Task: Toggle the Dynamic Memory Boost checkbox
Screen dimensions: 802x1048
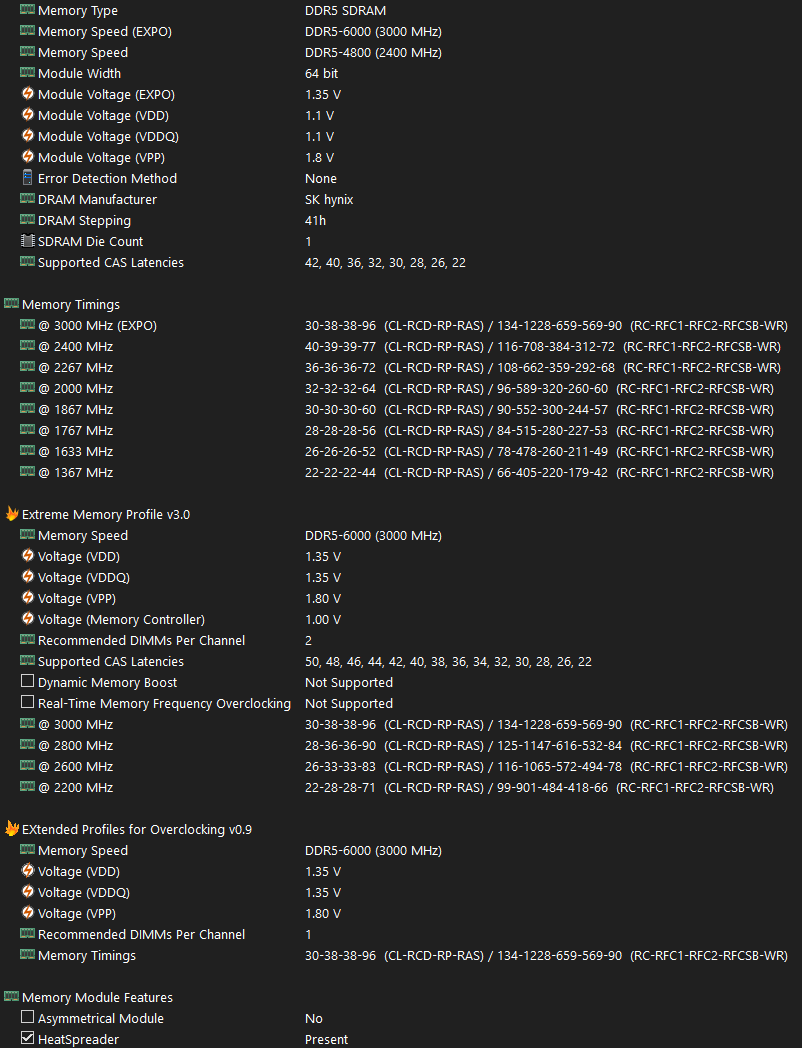Action: (x=27, y=682)
